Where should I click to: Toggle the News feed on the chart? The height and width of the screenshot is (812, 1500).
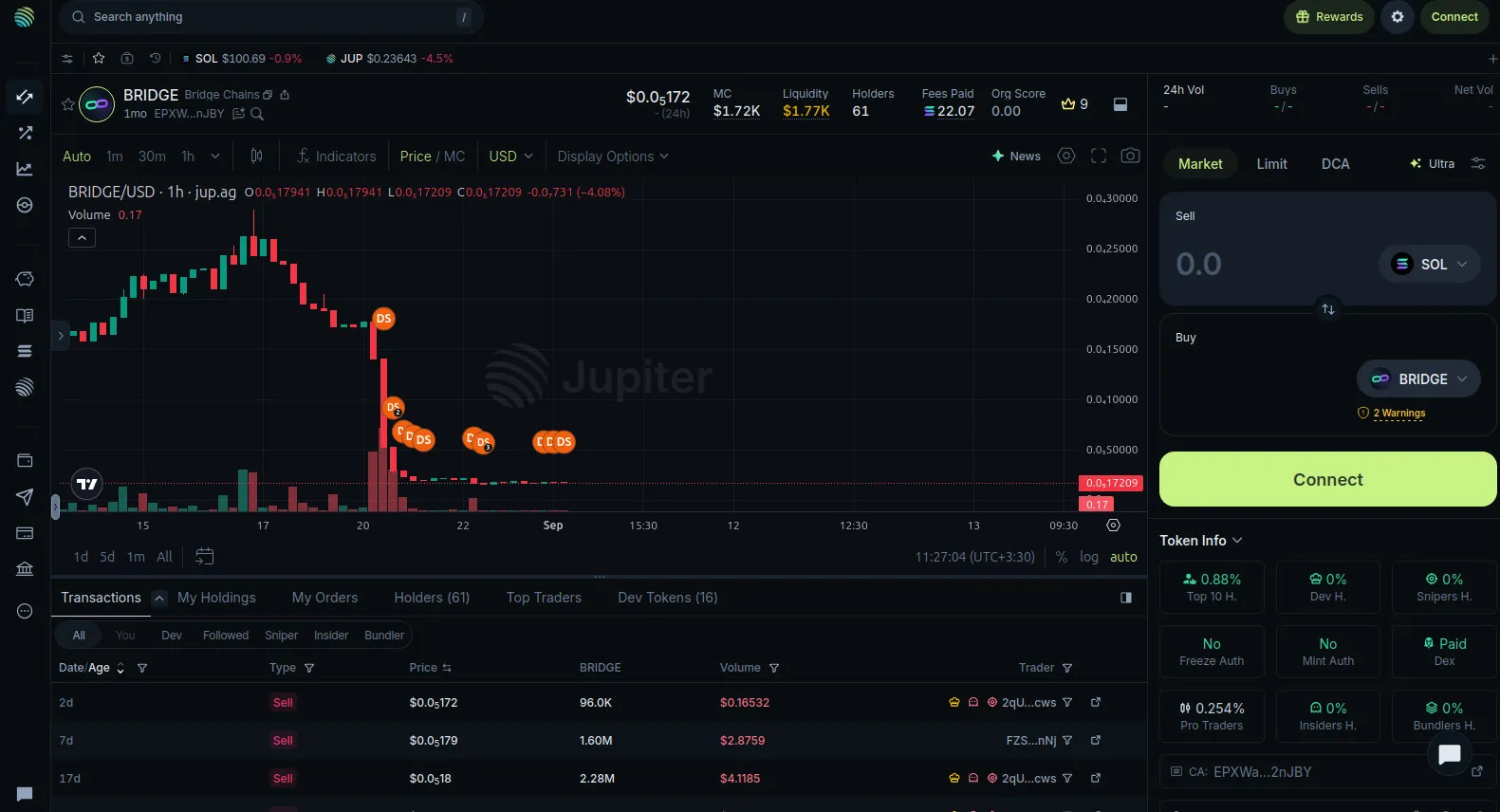[x=1016, y=156]
